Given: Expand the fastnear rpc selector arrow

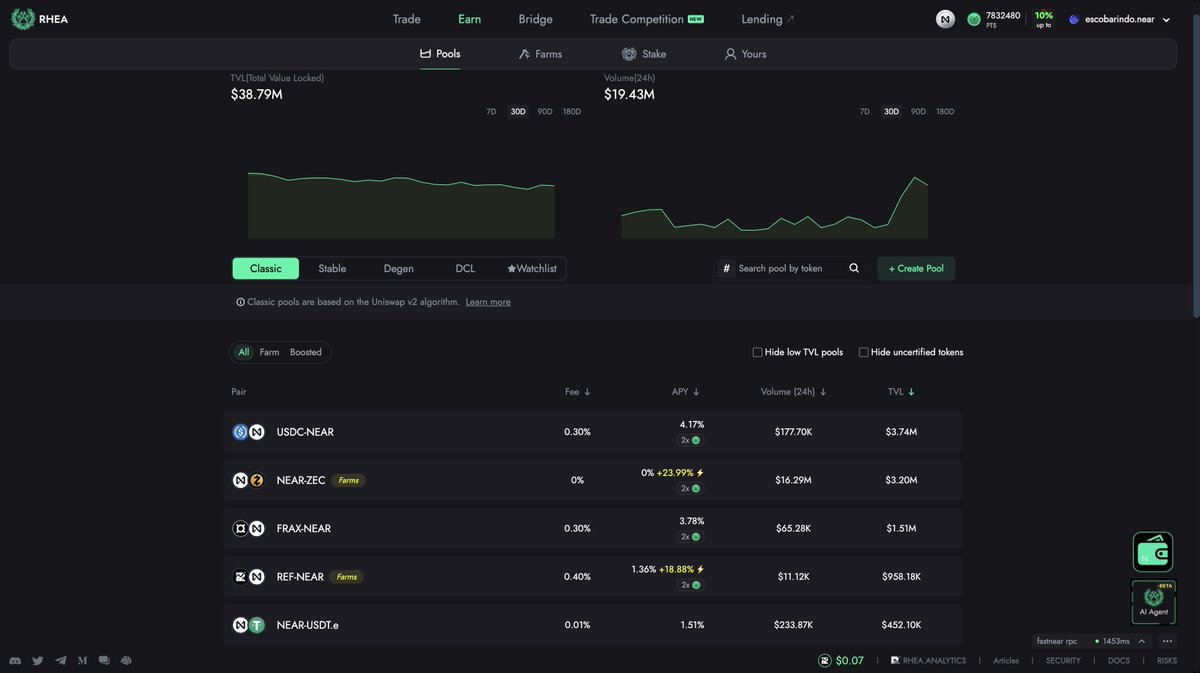Looking at the screenshot, I should [1142, 641].
